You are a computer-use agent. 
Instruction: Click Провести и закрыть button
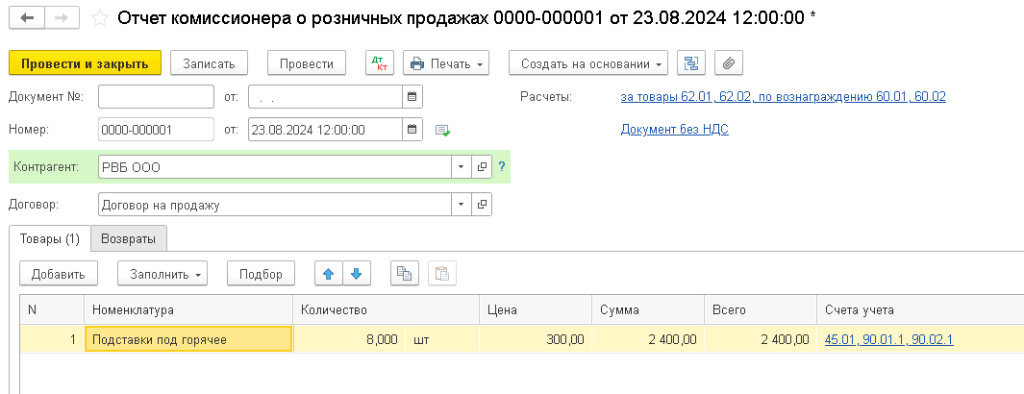(85, 63)
